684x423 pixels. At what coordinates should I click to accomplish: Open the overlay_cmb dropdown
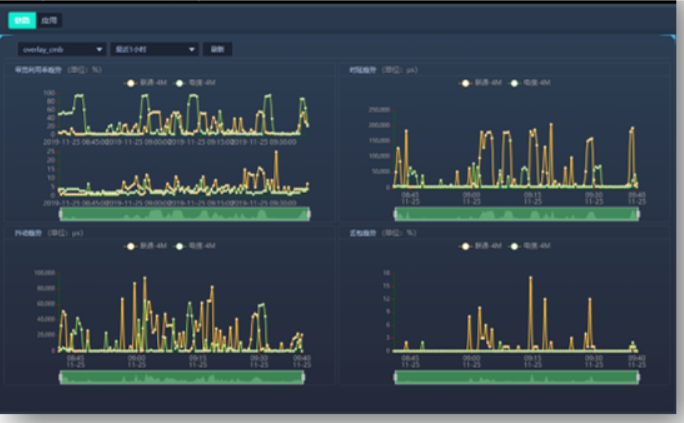62,48
